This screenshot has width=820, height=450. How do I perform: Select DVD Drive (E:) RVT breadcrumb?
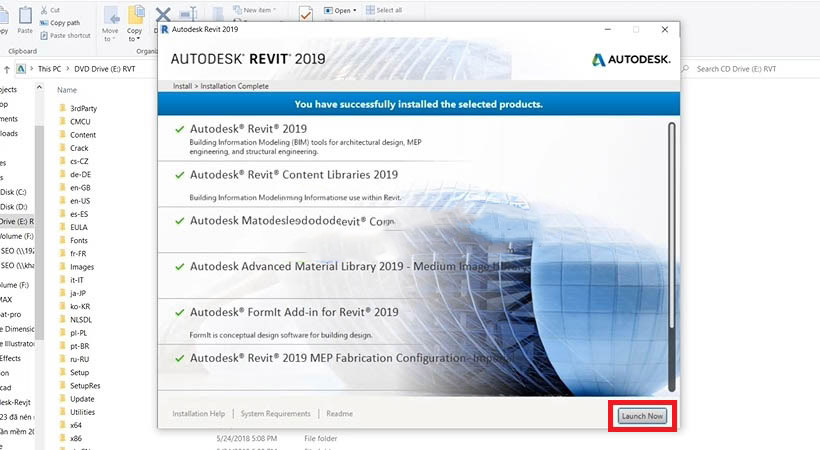click(105, 69)
